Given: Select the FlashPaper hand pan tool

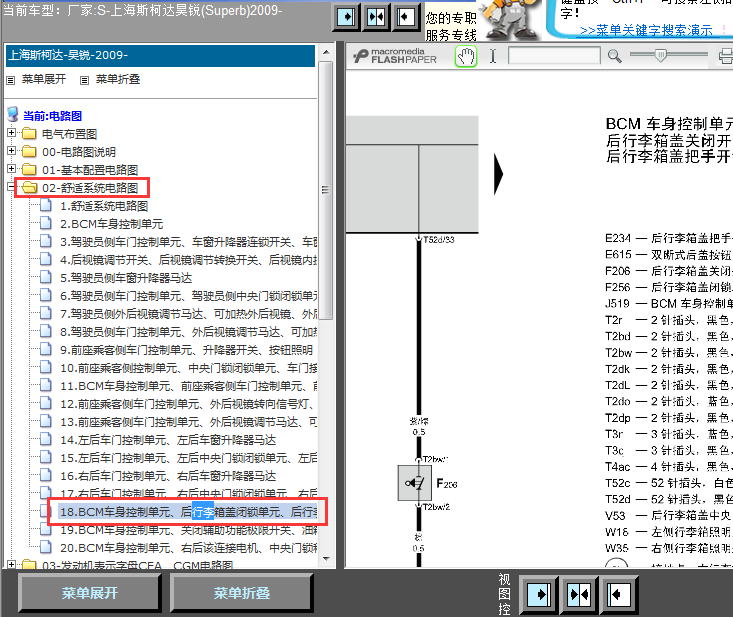Looking at the screenshot, I should pyautogui.click(x=466, y=56).
